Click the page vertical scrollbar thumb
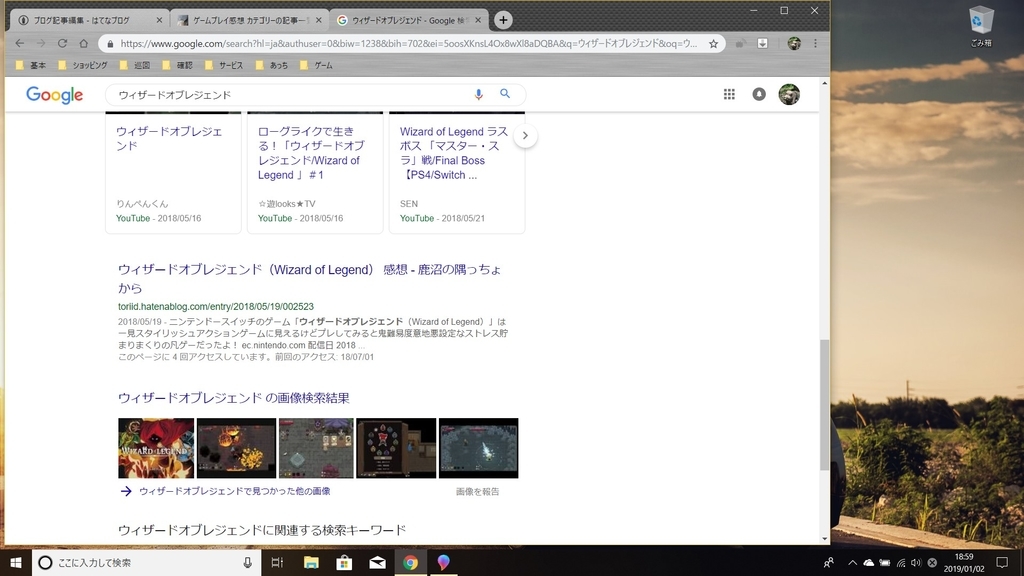 pos(824,405)
